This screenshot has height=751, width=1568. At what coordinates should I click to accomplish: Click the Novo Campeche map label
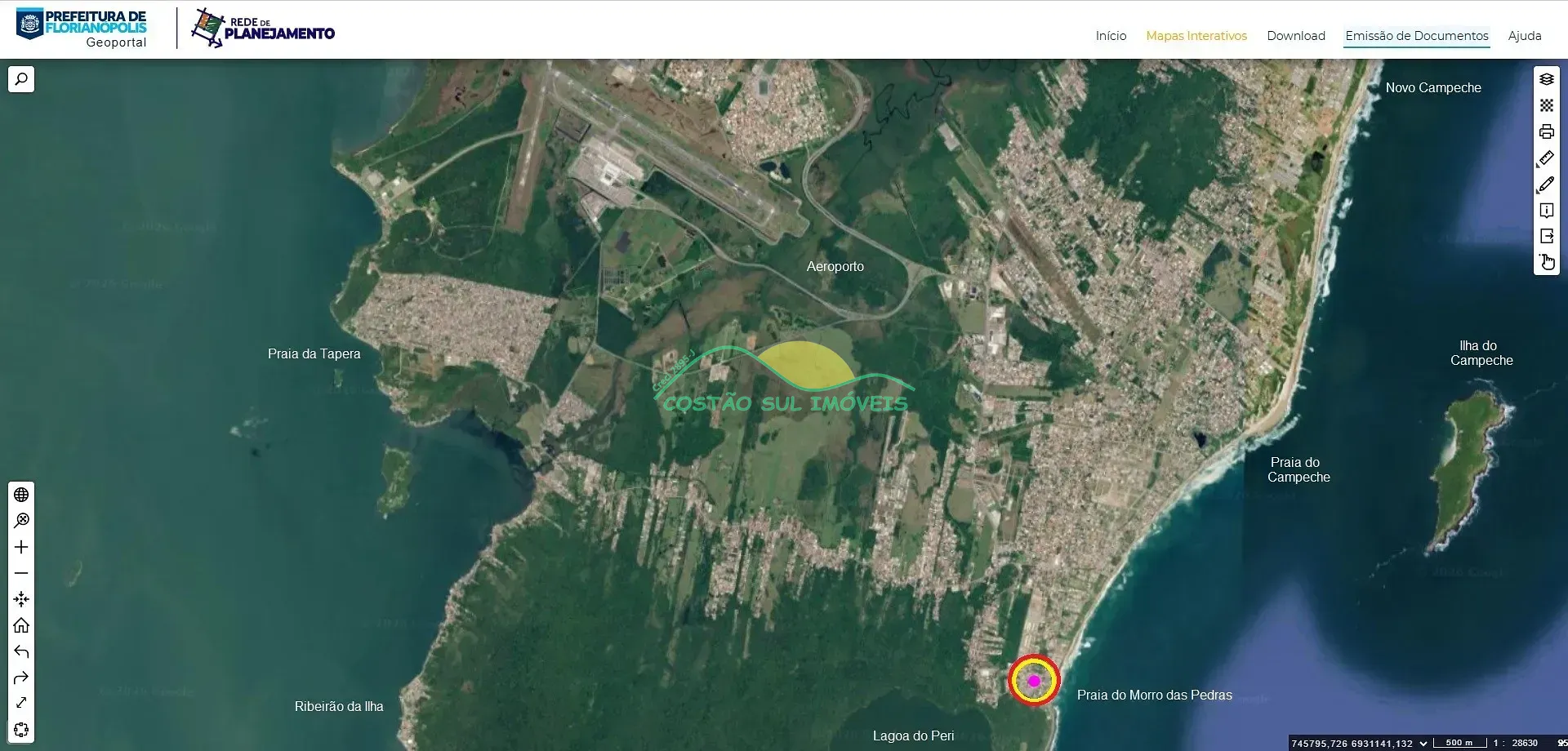pyautogui.click(x=1433, y=88)
